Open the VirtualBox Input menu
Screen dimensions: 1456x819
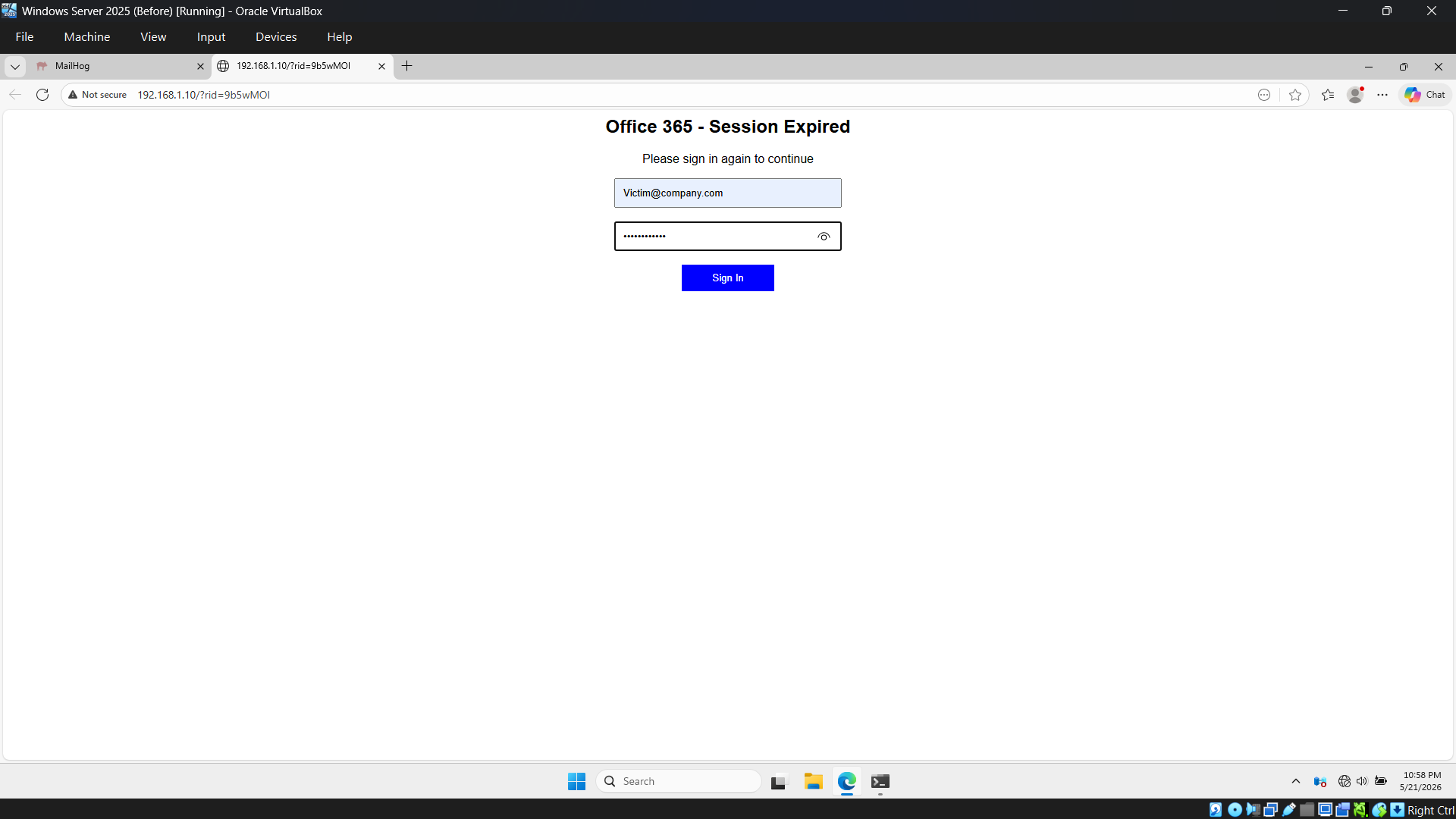211,36
